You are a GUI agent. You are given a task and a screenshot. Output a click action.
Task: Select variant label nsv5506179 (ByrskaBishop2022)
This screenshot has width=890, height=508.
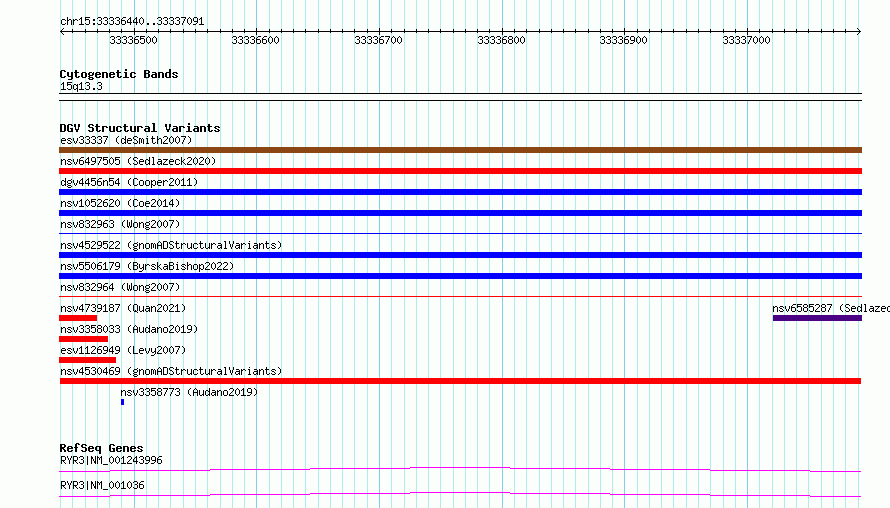pos(147,266)
